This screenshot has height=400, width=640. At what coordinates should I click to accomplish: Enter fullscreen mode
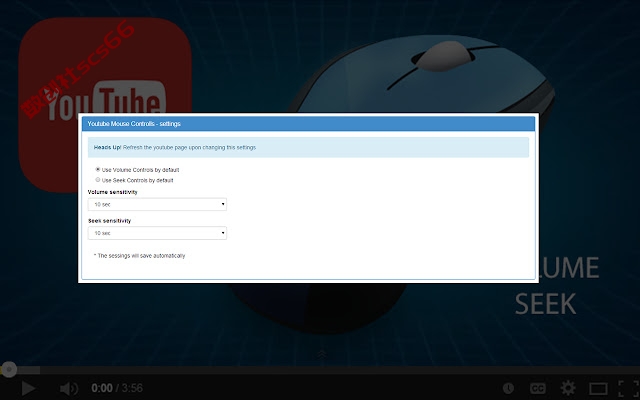click(x=629, y=389)
